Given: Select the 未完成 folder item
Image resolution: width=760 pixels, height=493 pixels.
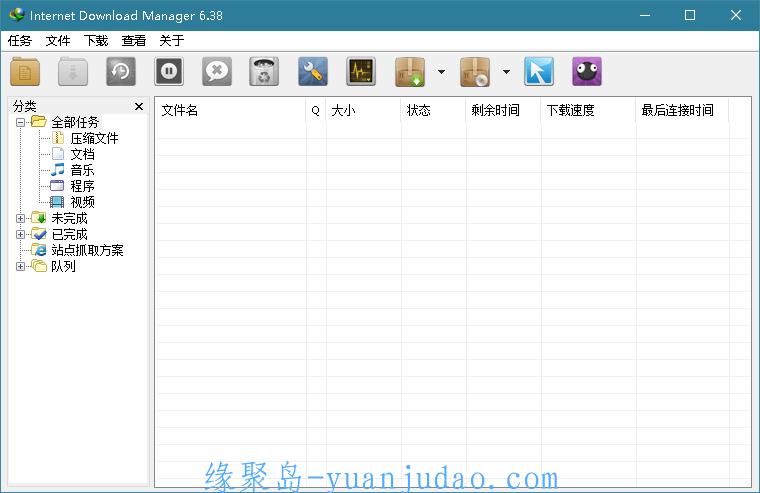Looking at the screenshot, I should [69, 218].
